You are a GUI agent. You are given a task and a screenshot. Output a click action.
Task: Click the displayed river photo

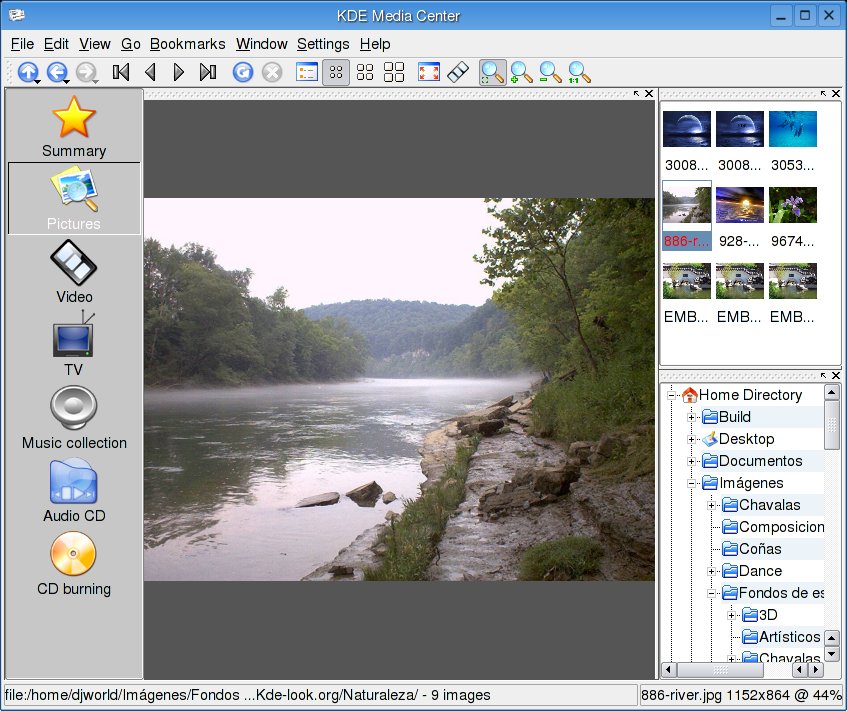pyautogui.click(x=399, y=389)
